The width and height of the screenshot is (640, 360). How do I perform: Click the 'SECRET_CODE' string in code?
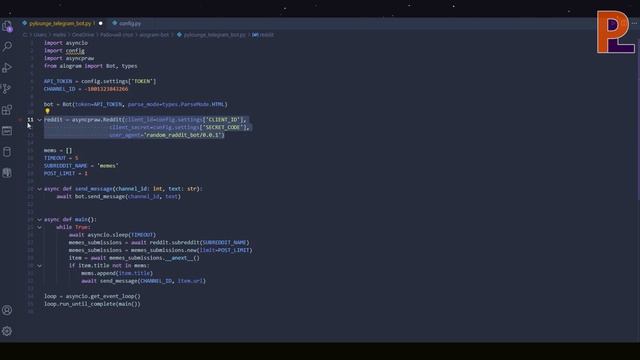(x=223, y=127)
